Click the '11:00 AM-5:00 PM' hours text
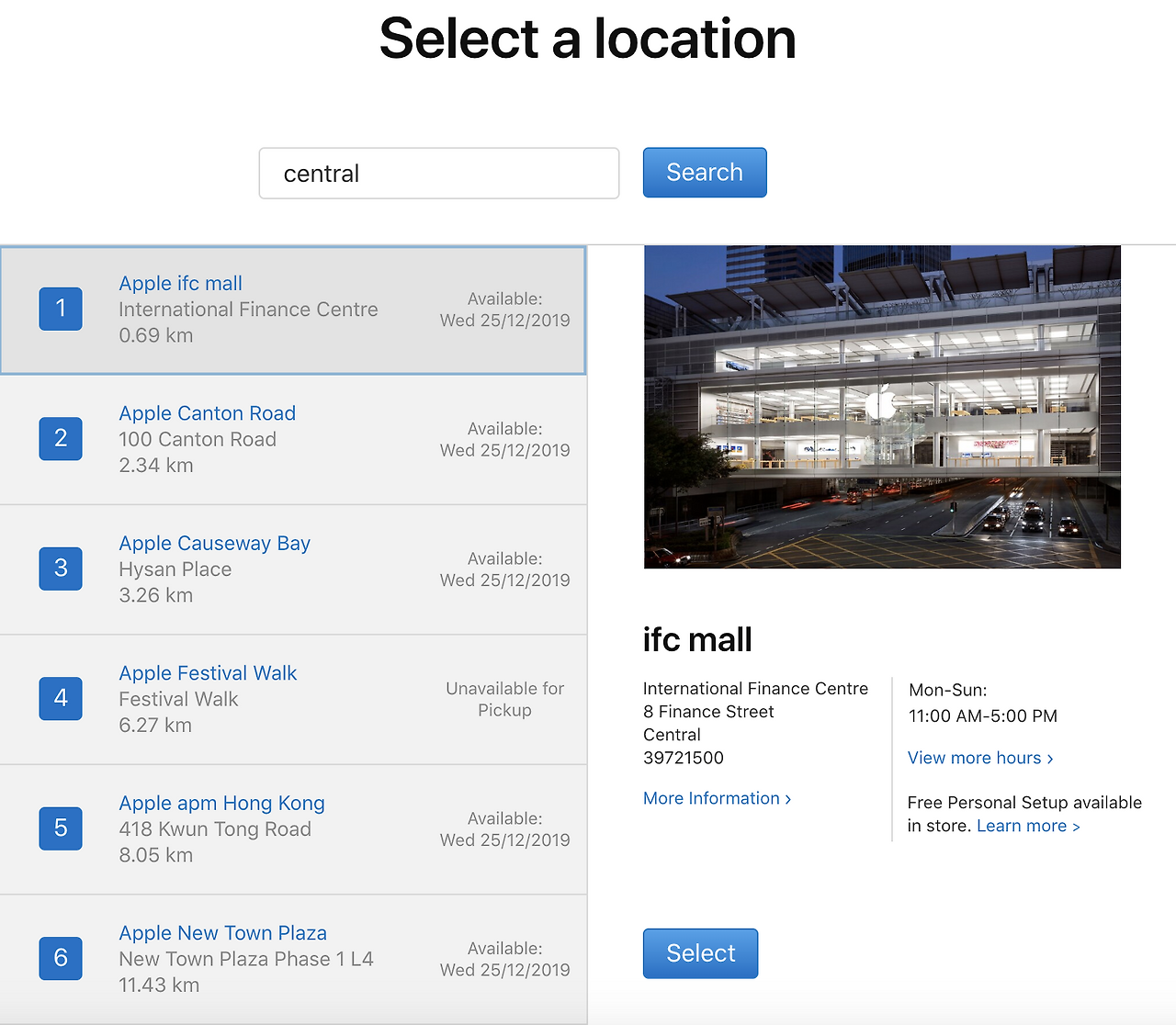The height and width of the screenshot is (1025, 1176). tap(983, 716)
